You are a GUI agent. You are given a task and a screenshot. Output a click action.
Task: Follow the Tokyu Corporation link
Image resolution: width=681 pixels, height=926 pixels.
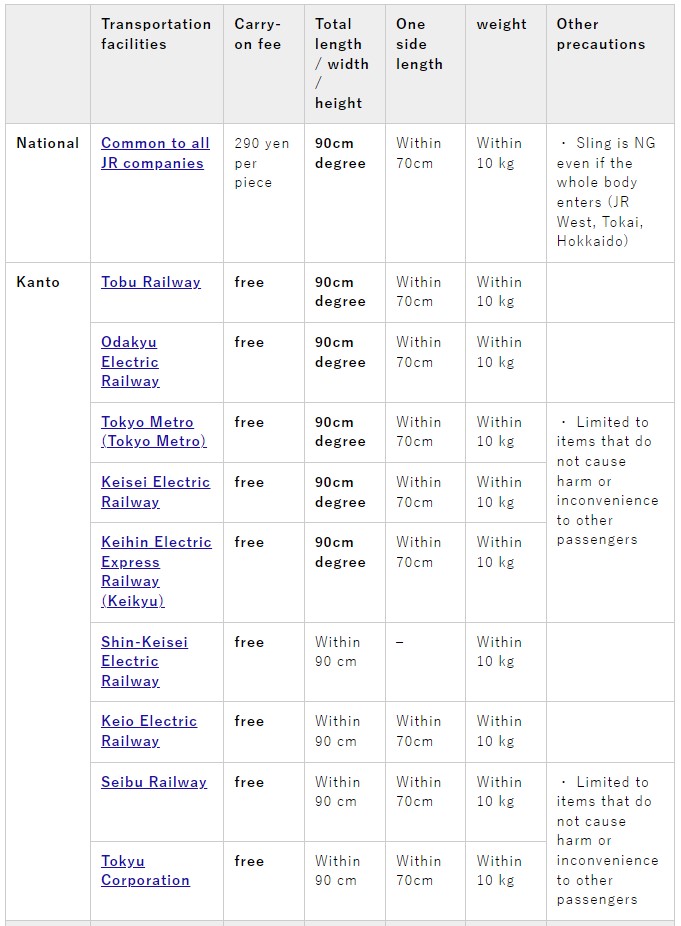(x=145, y=870)
